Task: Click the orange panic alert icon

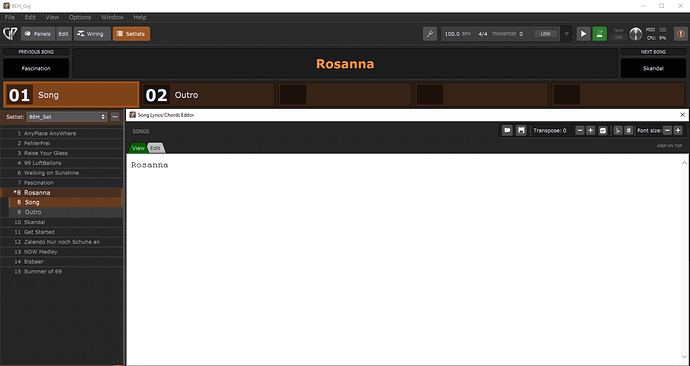Action: click(x=680, y=34)
